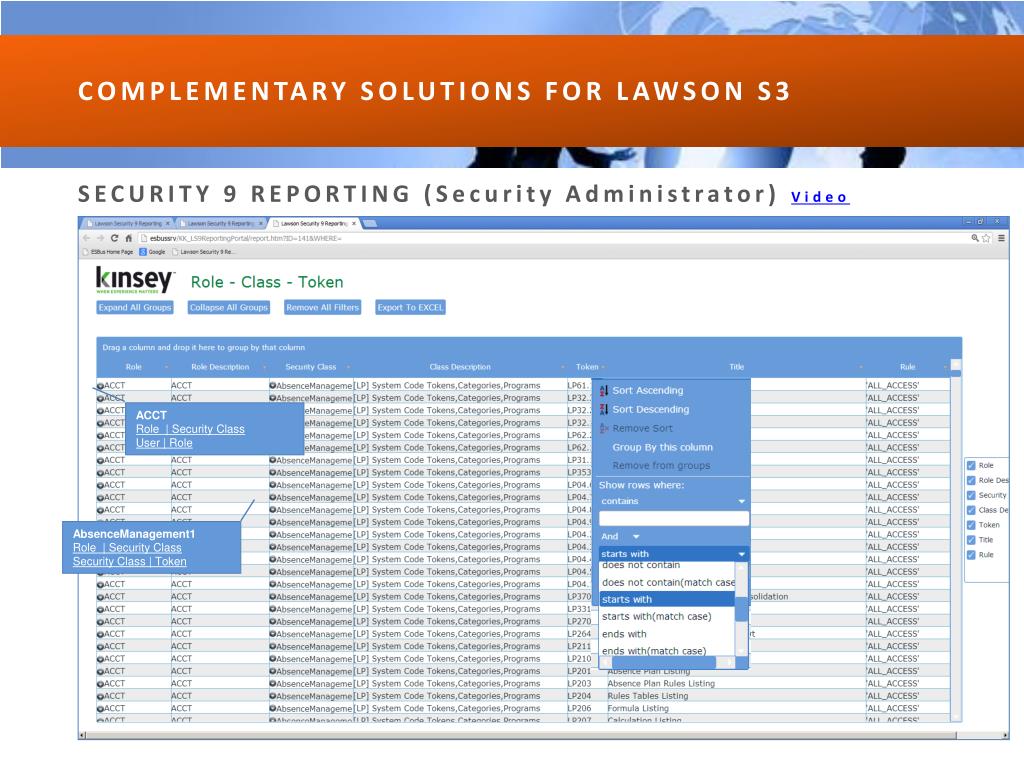Close the active Lawson Security 9 Reporting tab
The width and height of the screenshot is (1024, 768).
point(354,223)
